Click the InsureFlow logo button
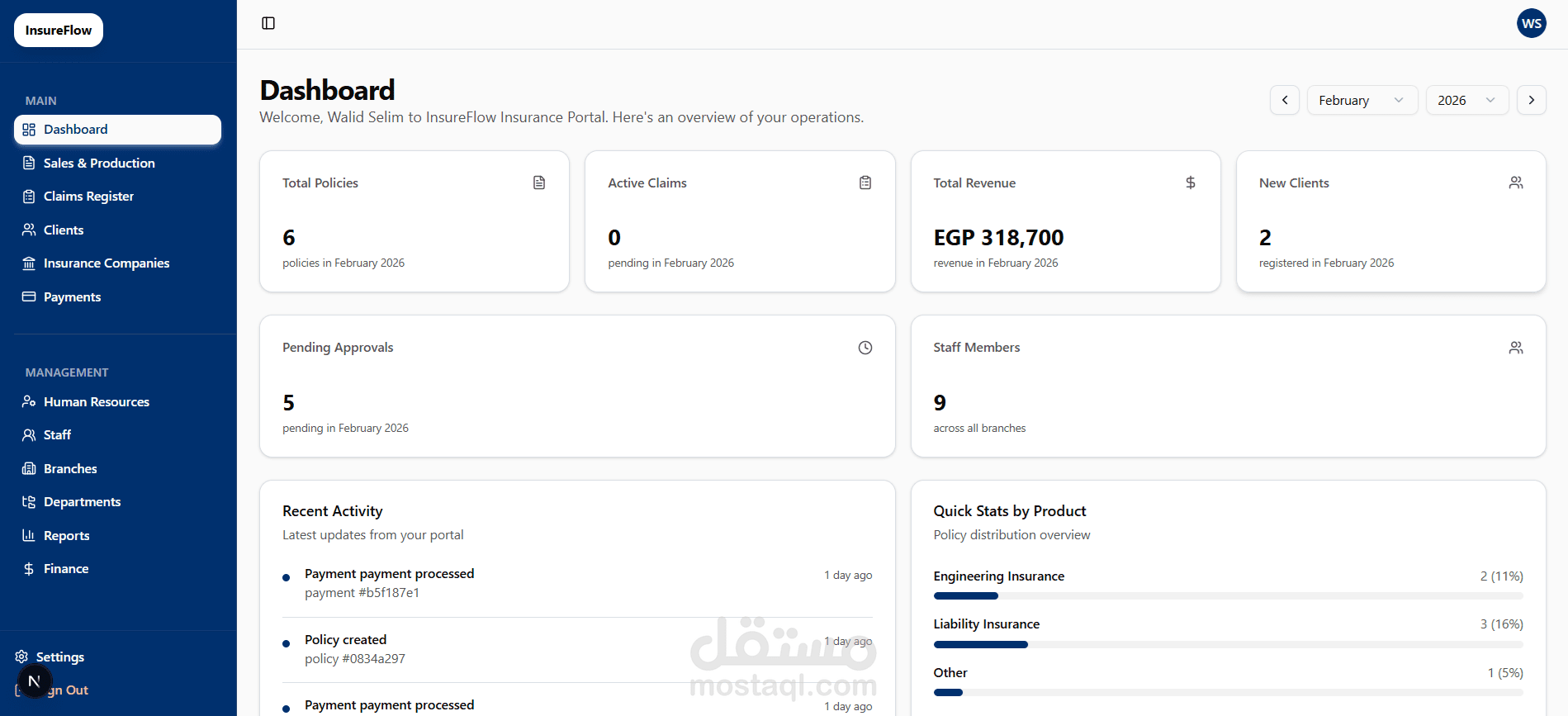This screenshot has height=716, width=1568. click(59, 31)
